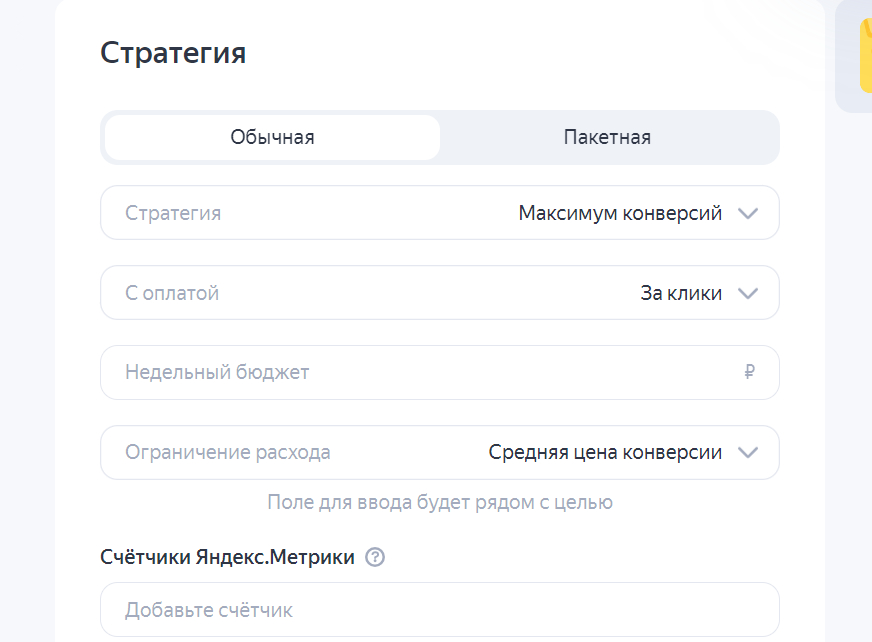Click the gray Стратегия label inside the dropdown
The image size is (872, 642).
coord(173,213)
